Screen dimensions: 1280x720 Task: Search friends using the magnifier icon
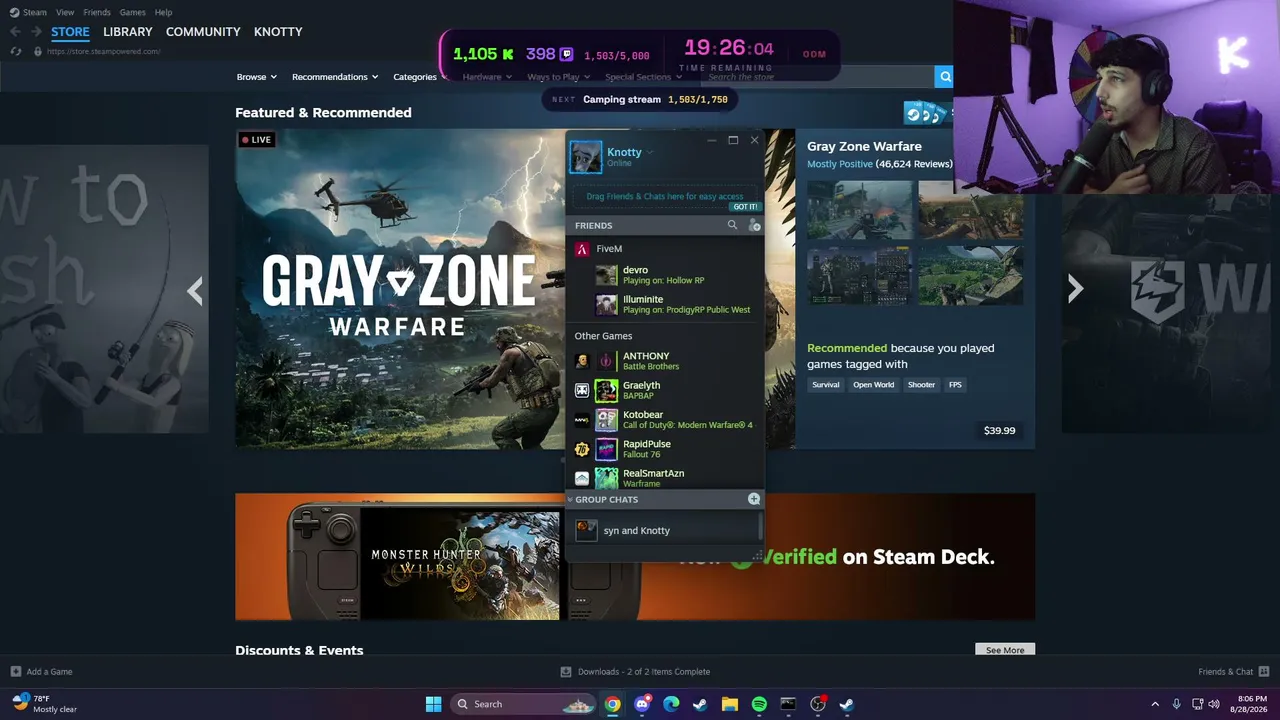[732, 226]
